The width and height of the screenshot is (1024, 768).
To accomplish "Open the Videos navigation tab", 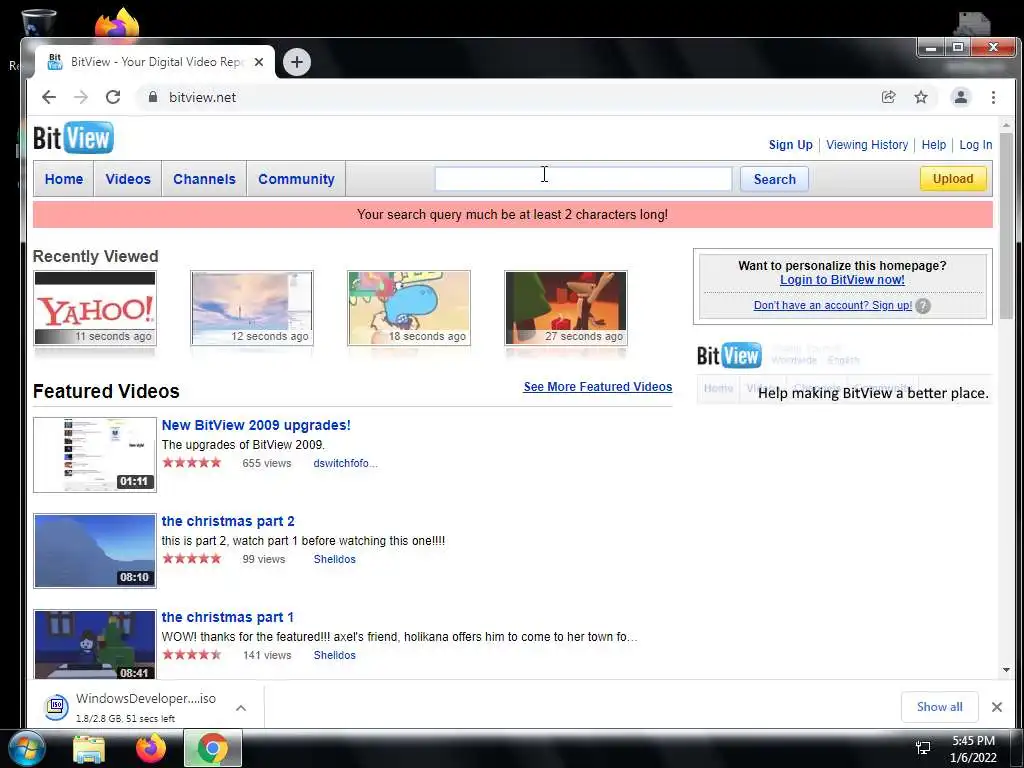I will [x=128, y=179].
